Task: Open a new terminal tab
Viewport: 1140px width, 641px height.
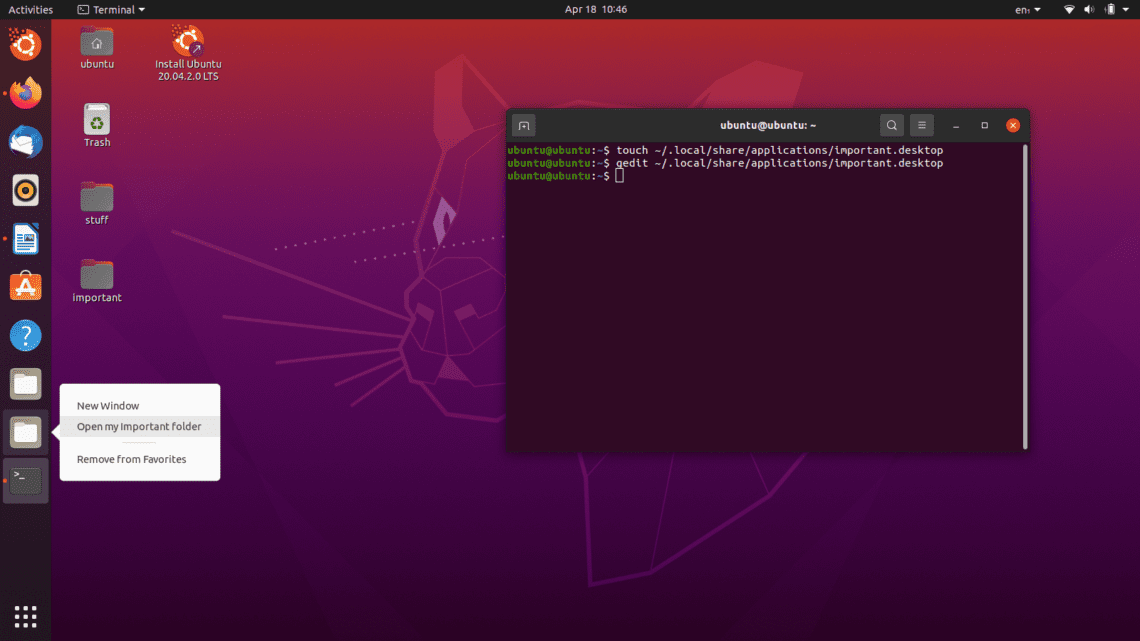Action: pos(523,125)
